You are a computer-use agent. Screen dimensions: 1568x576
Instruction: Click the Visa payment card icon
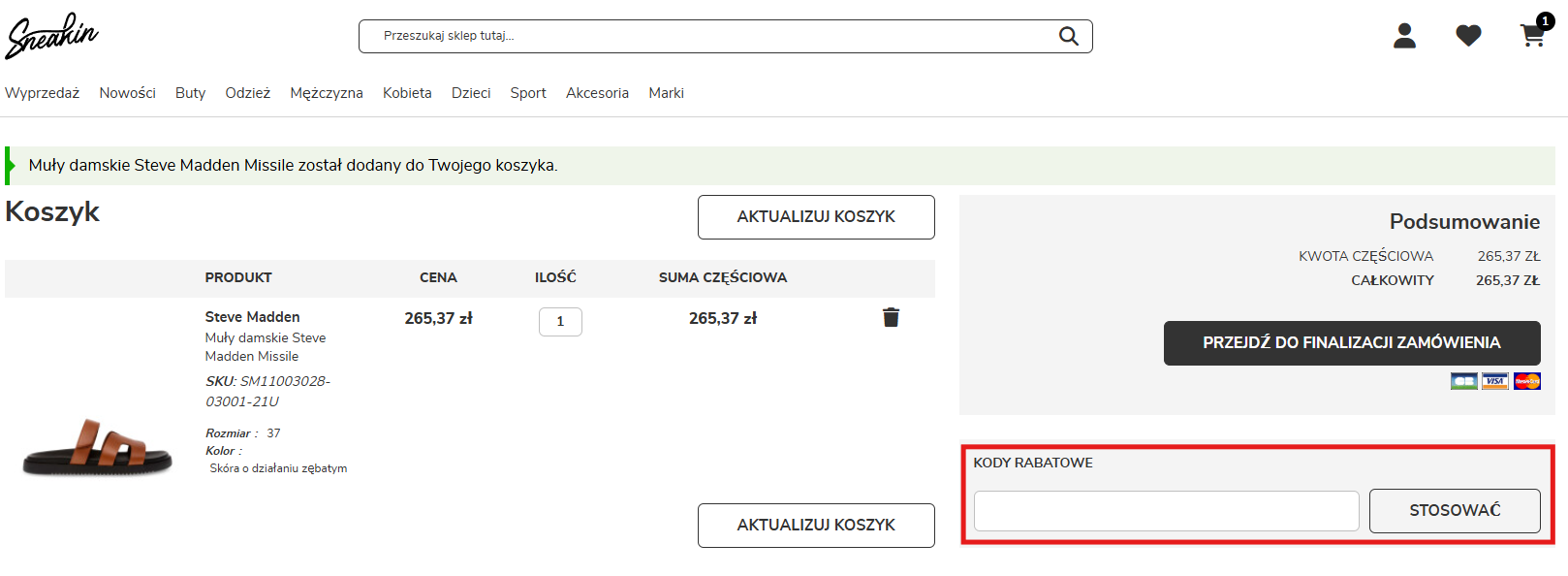(x=1495, y=381)
